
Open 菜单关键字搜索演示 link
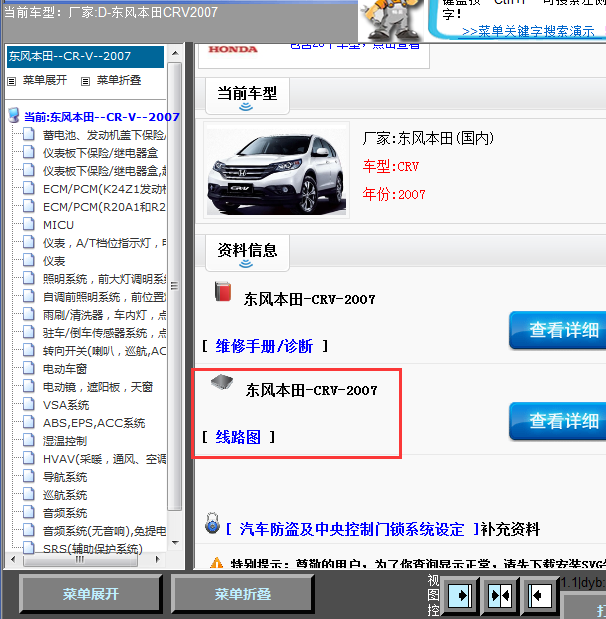(x=528, y=31)
